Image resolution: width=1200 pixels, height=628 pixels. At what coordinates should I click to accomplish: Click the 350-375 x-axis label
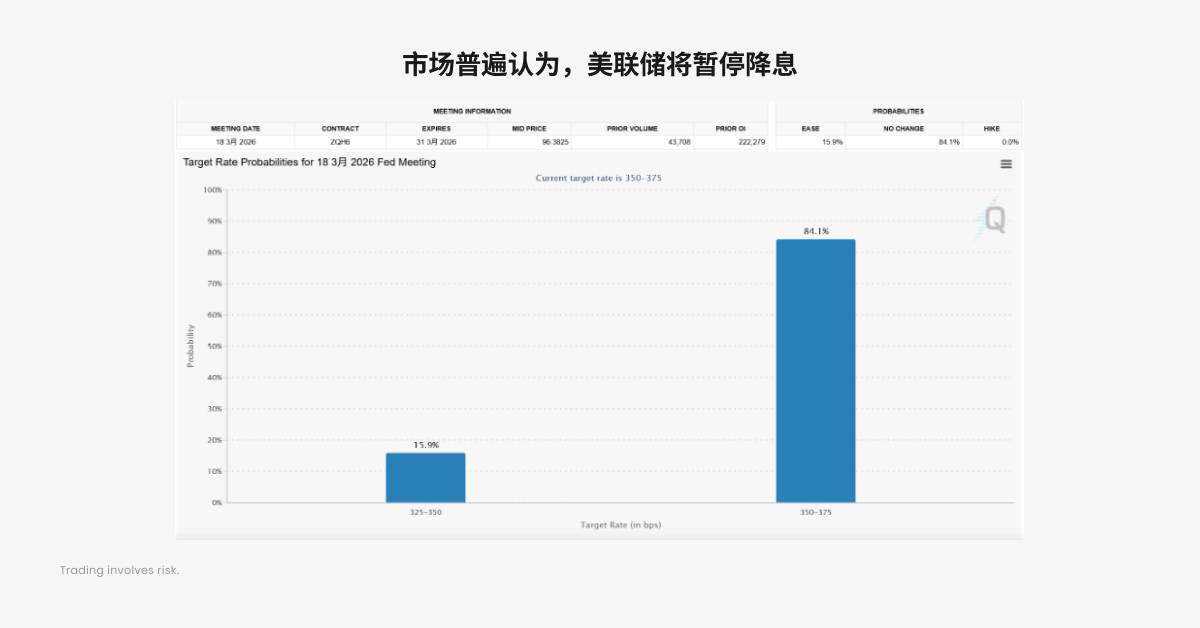815,512
